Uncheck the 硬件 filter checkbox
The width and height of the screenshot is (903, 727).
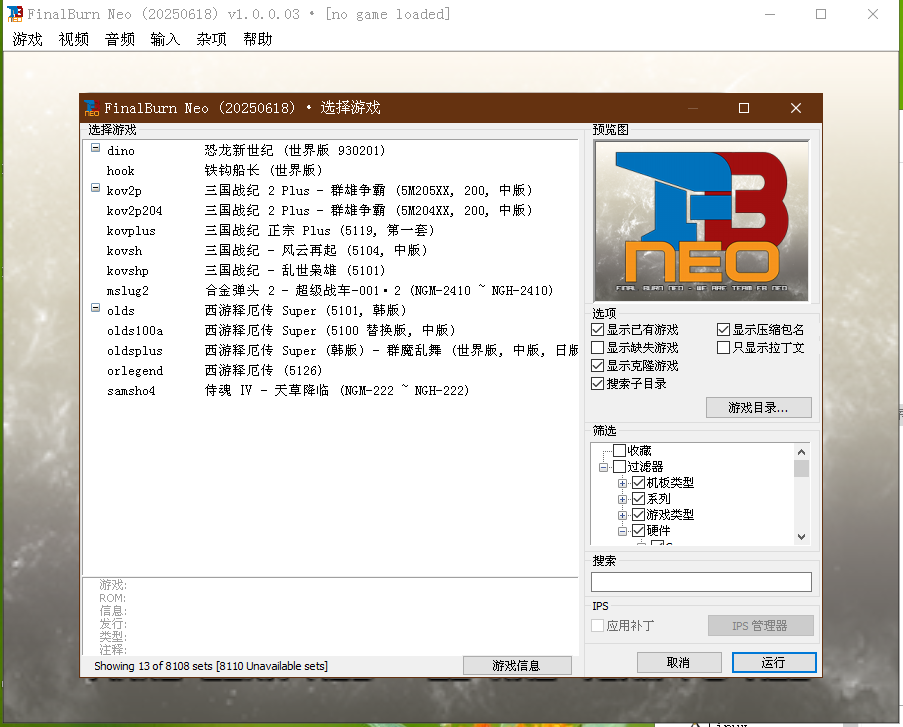click(638, 531)
